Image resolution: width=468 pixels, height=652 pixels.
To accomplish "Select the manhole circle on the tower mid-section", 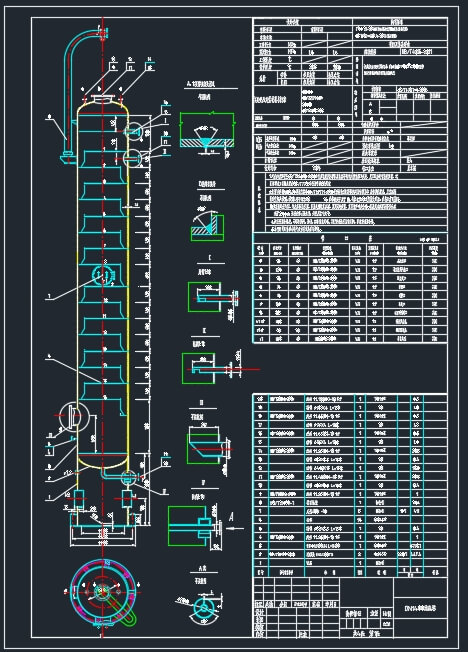I will pos(103,274).
